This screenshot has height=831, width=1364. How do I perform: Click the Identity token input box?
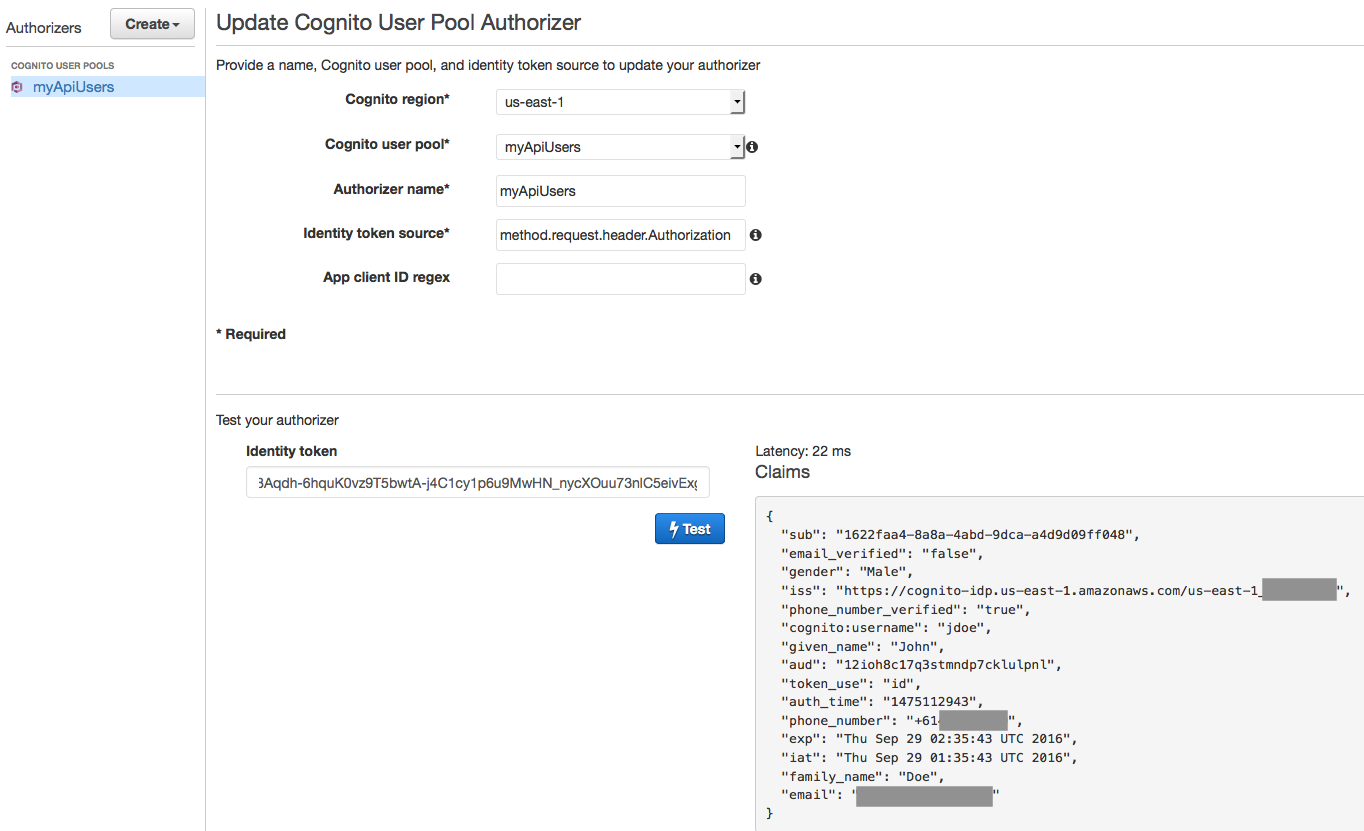(x=478, y=482)
